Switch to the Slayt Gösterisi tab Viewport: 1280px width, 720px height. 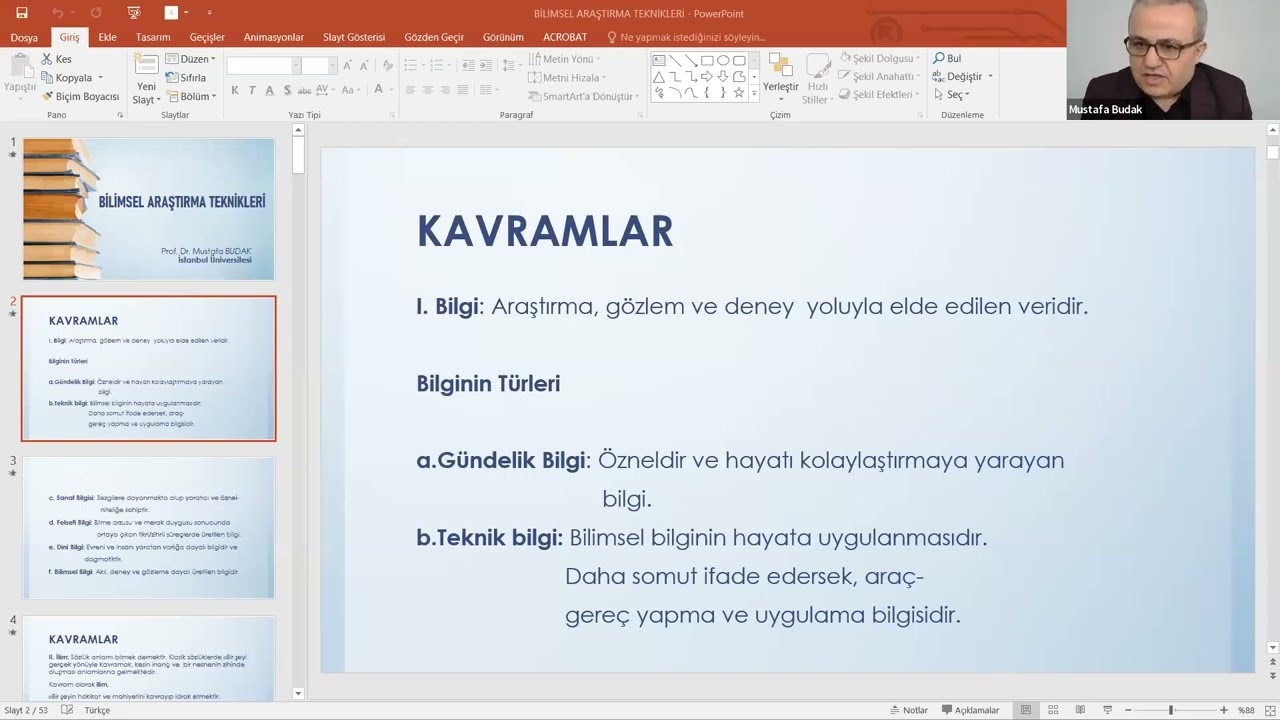pos(354,37)
